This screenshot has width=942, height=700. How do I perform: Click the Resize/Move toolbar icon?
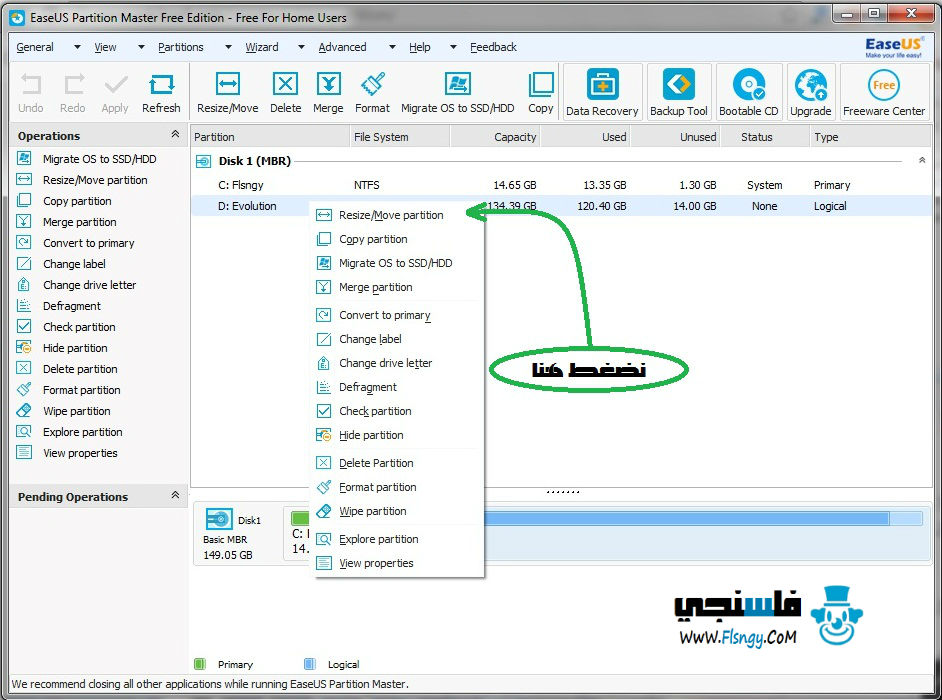(228, 84)
